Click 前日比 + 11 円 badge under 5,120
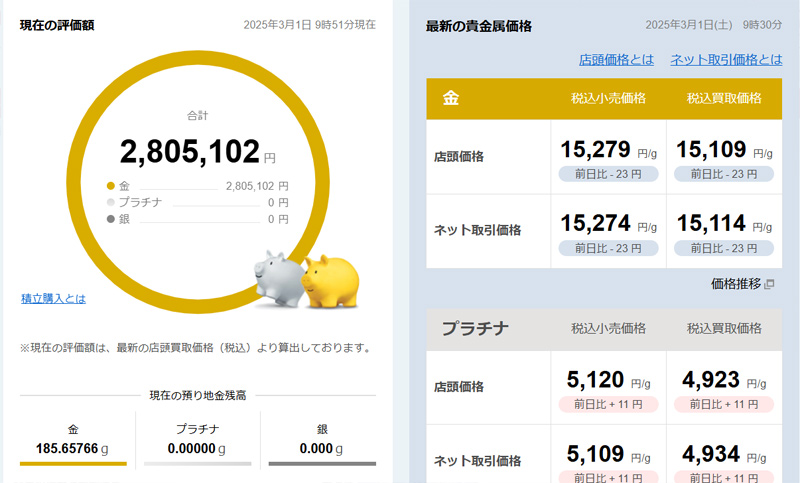800x483 pixels. (608, 404)
